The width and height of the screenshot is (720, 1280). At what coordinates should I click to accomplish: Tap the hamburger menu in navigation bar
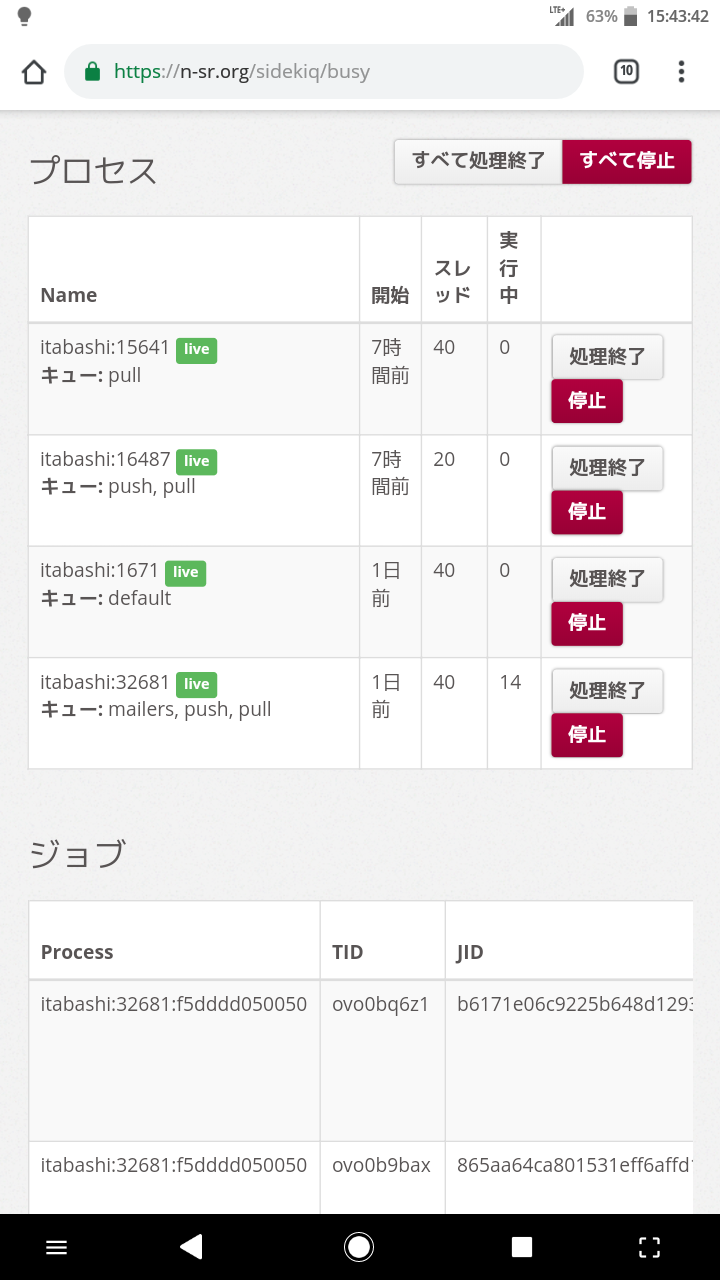[57, 1246]
